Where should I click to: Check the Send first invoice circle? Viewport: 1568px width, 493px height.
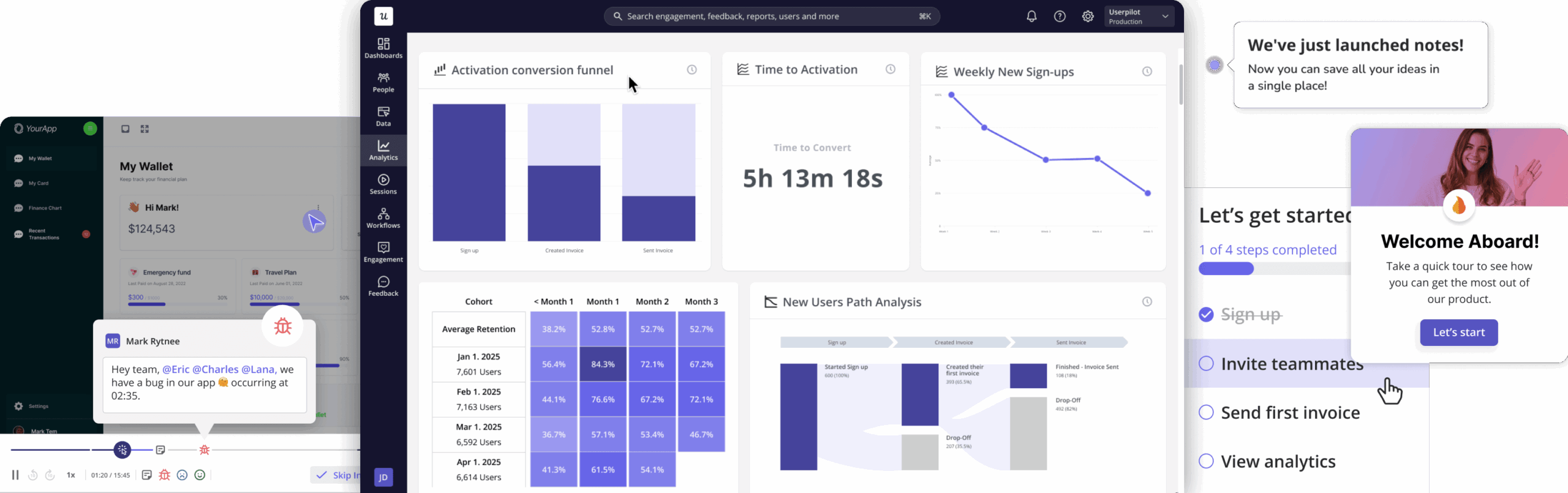1206,413
